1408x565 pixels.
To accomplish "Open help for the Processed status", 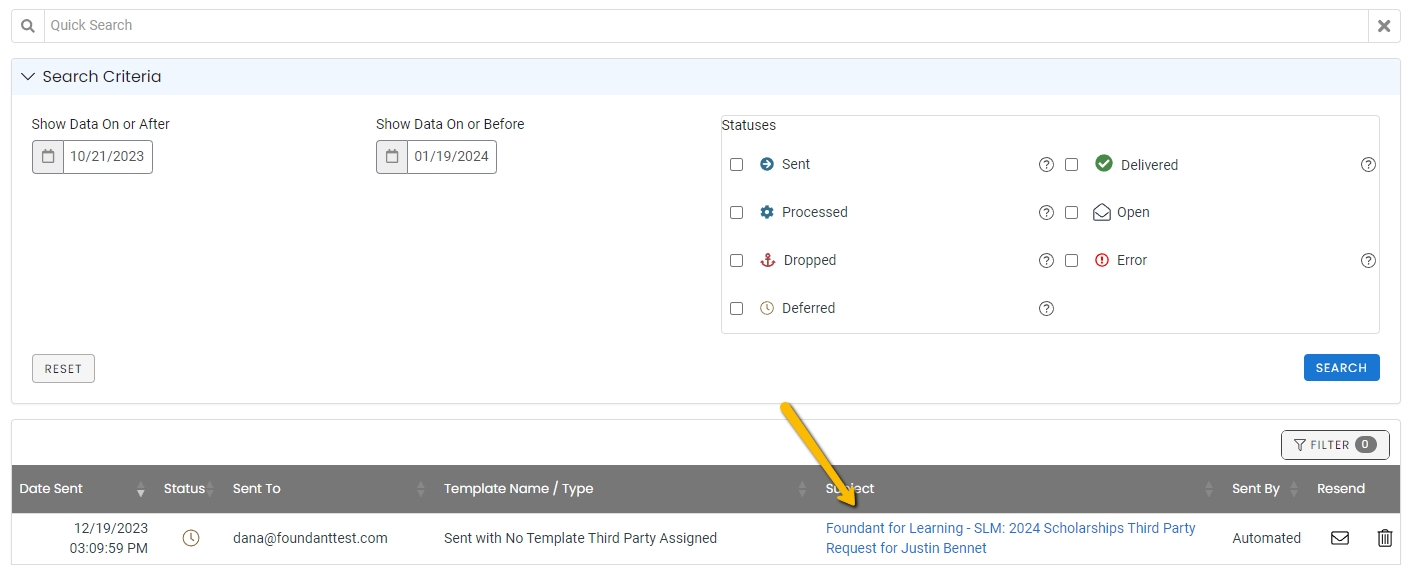I will [x=1046, y=213].
